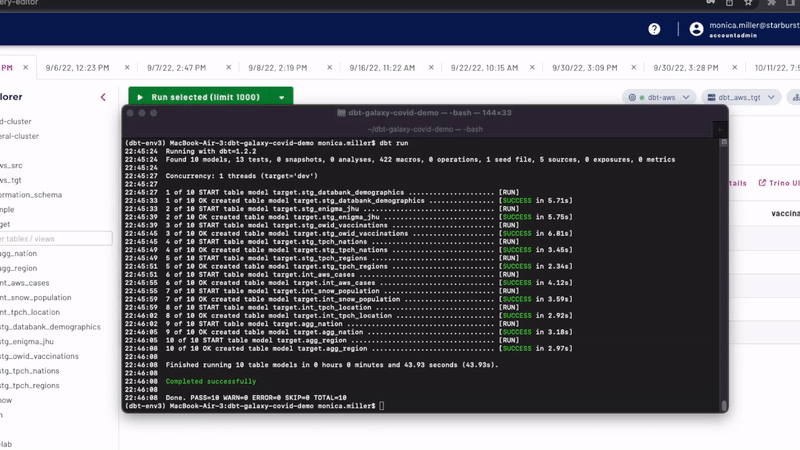Switch to the 9/7/22, 2:47 PM tab

coord(177,68)
